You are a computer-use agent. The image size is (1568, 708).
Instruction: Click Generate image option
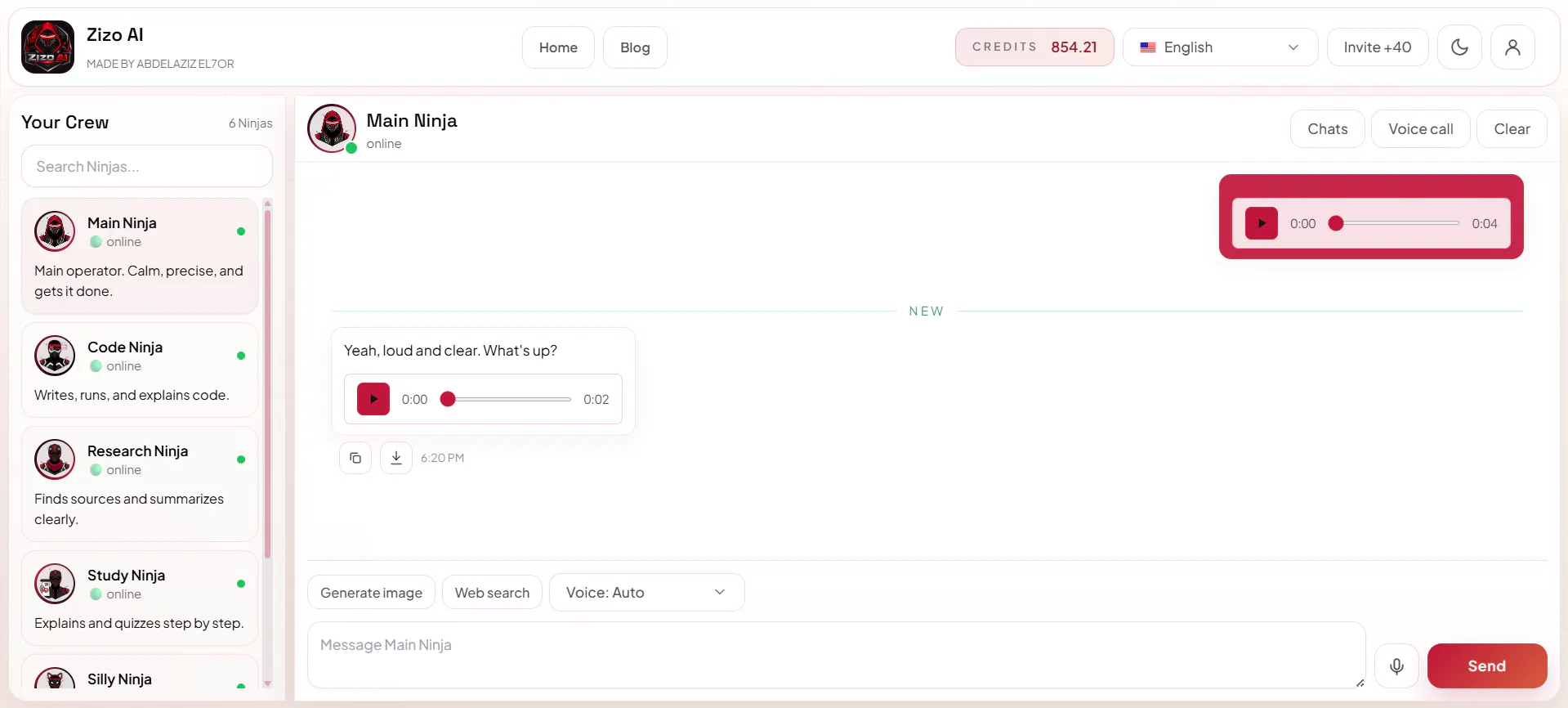point(371,593)
